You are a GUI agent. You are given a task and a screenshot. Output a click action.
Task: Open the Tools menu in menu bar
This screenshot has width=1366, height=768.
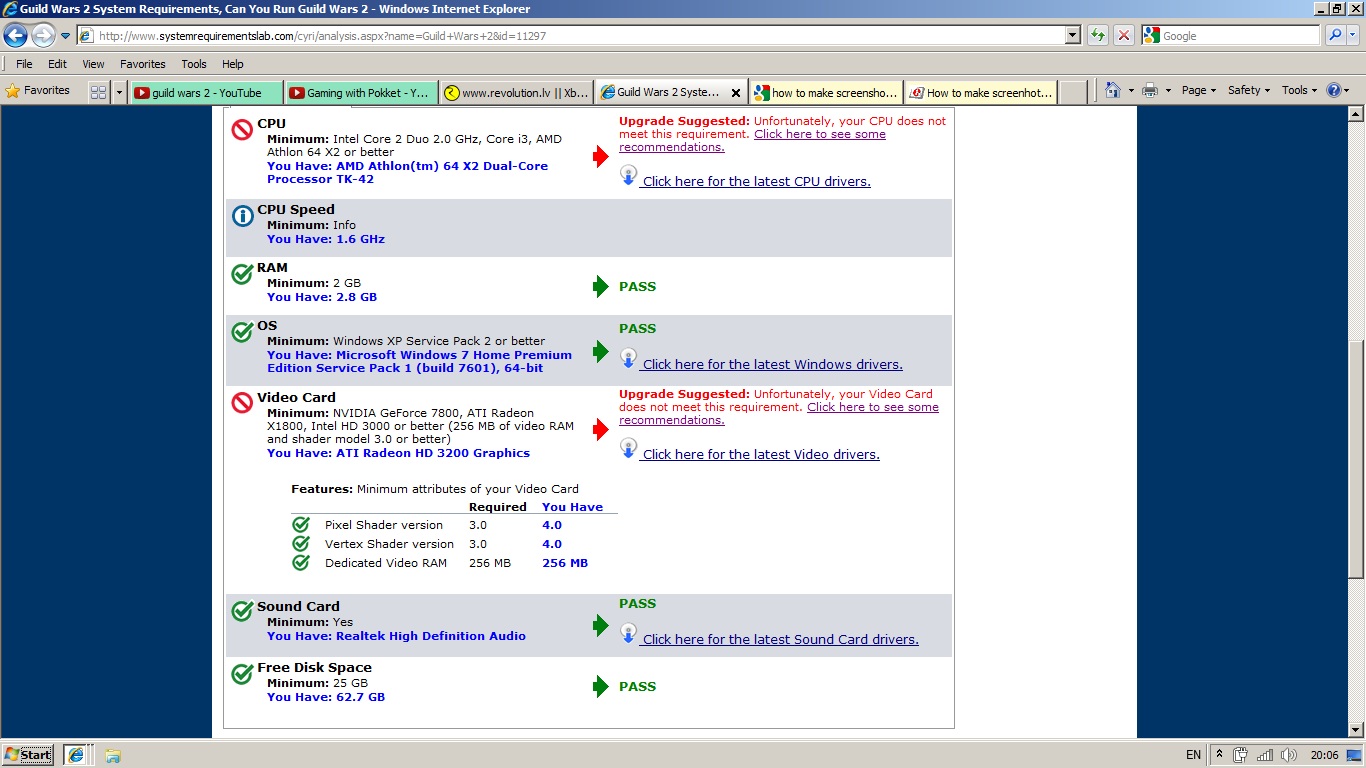coord(194,64)
